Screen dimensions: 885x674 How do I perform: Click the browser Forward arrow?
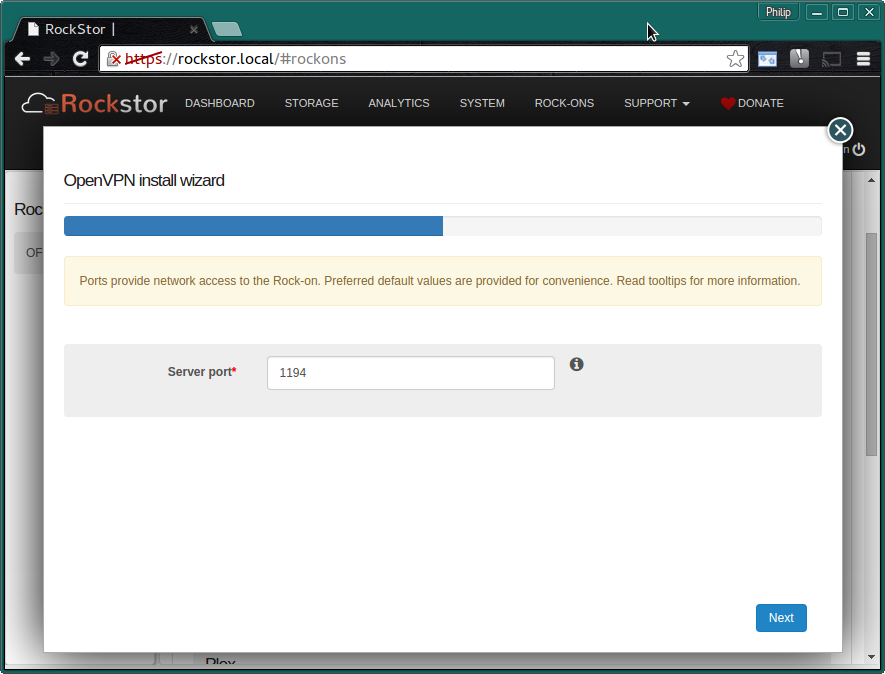pyautogui.click(x=51, y=59)
